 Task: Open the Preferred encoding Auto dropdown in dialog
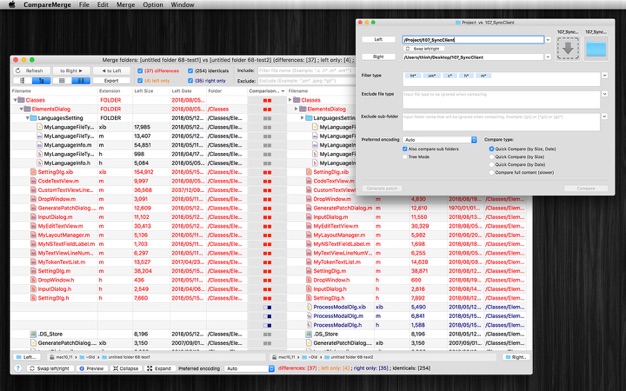[x=440, y=140]
